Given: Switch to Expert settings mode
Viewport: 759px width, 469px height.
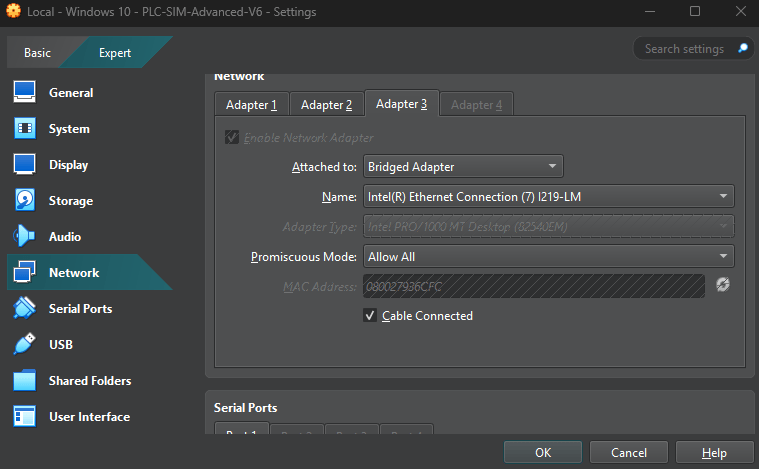Looking at the screenshot, I should pos(114,53).
